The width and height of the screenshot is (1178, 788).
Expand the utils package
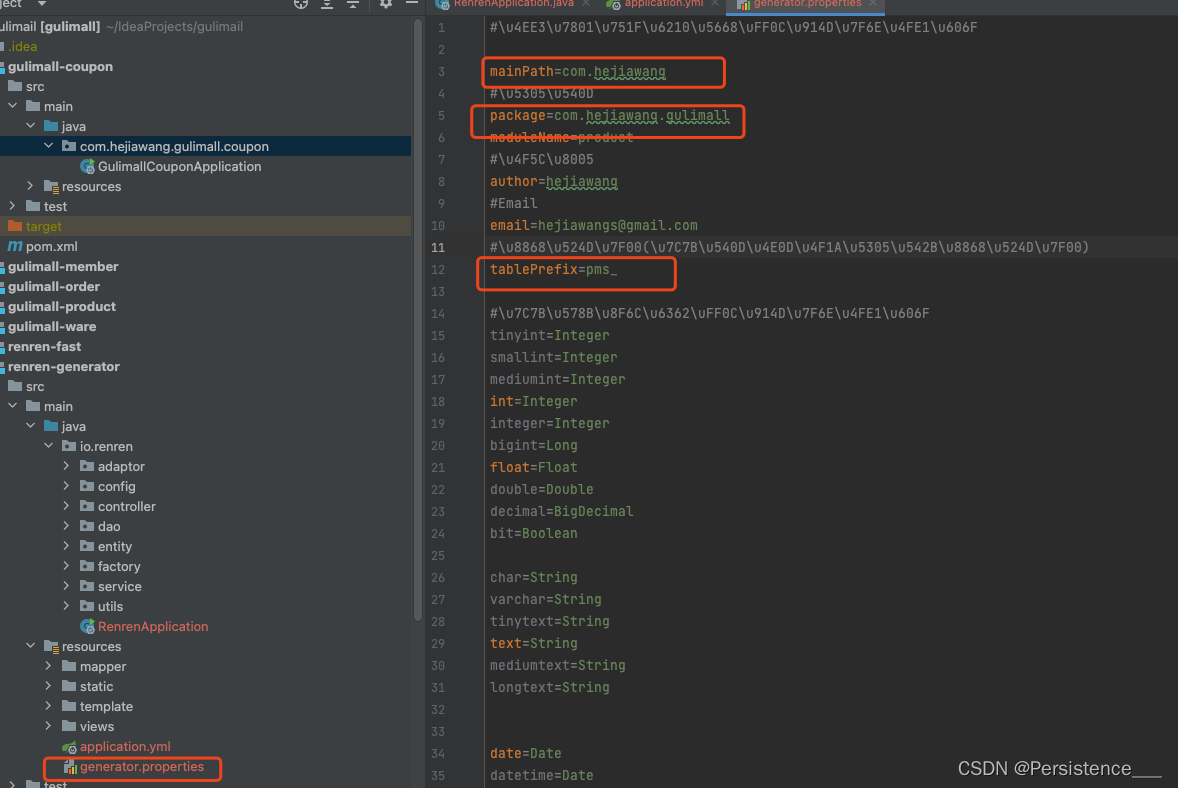tap(67, 606)
